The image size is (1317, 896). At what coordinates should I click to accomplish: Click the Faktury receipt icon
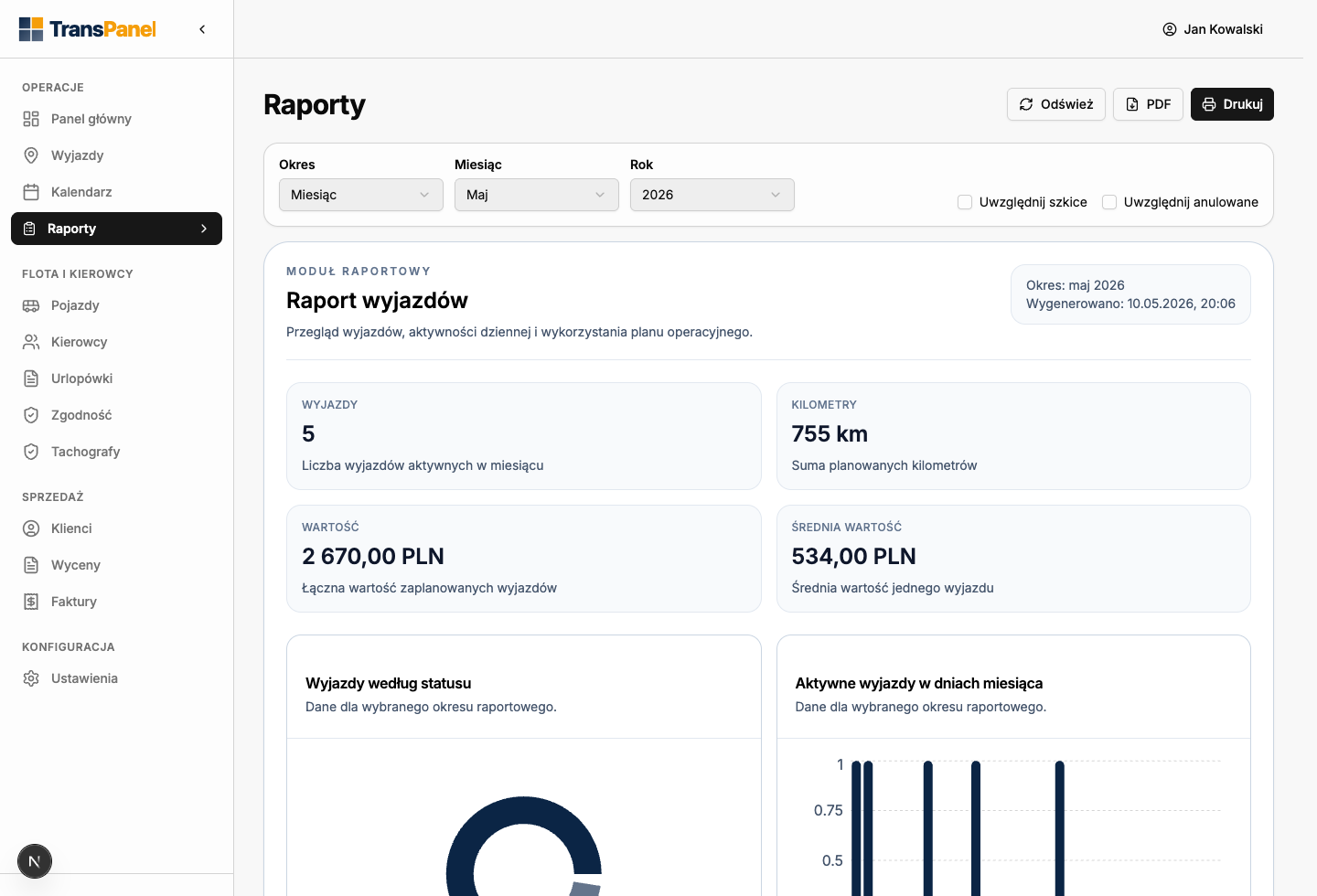[x=31, y=602]
